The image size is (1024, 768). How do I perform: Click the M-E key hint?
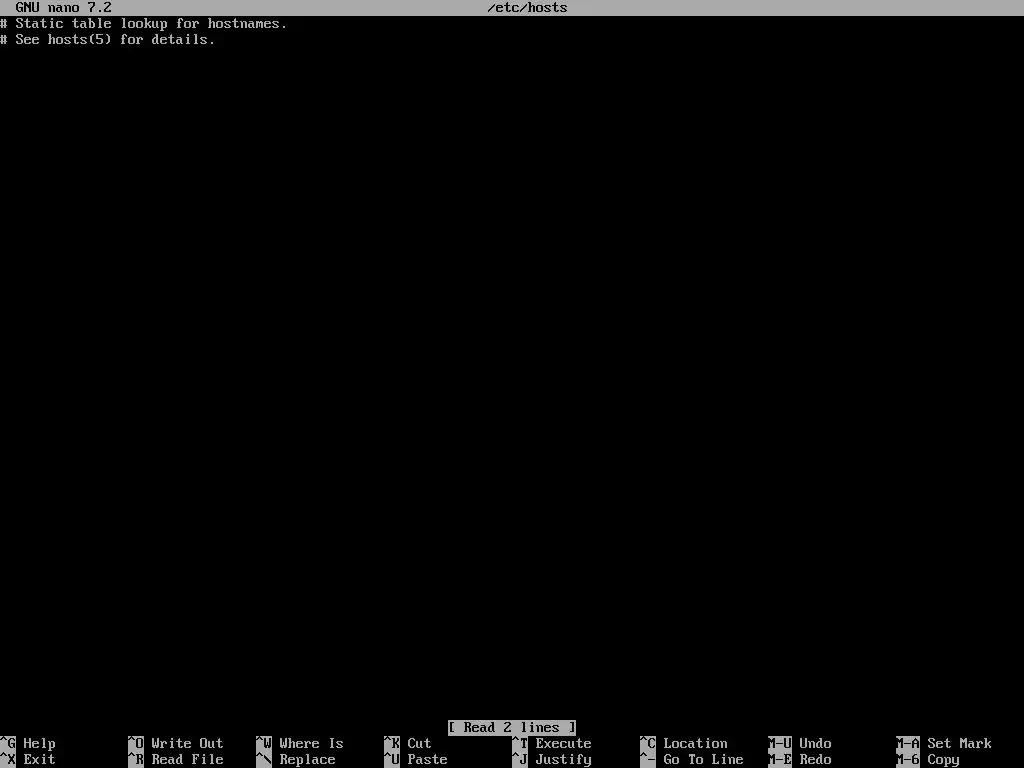click(780, 760)
